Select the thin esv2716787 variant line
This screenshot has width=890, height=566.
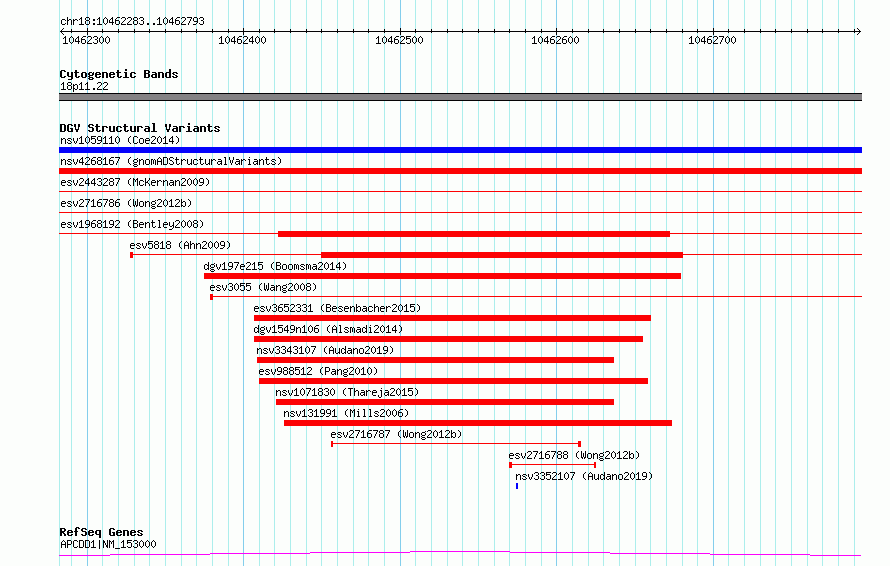[x=456, y=444]
